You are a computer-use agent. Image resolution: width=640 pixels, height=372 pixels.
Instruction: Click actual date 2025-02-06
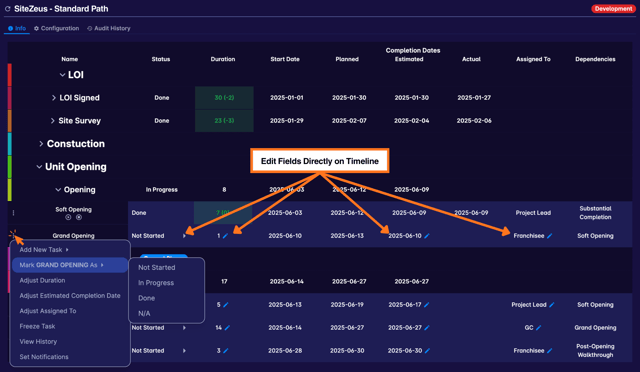[474, 120]
